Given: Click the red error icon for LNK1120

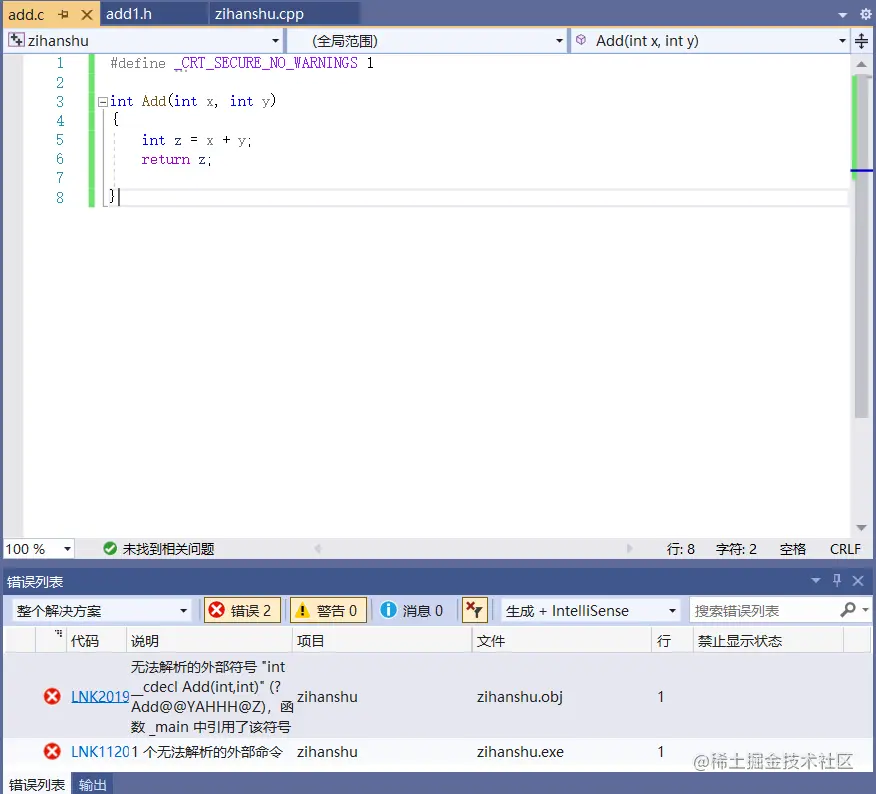Looking at the screenshot, I should tap(53, 752).
